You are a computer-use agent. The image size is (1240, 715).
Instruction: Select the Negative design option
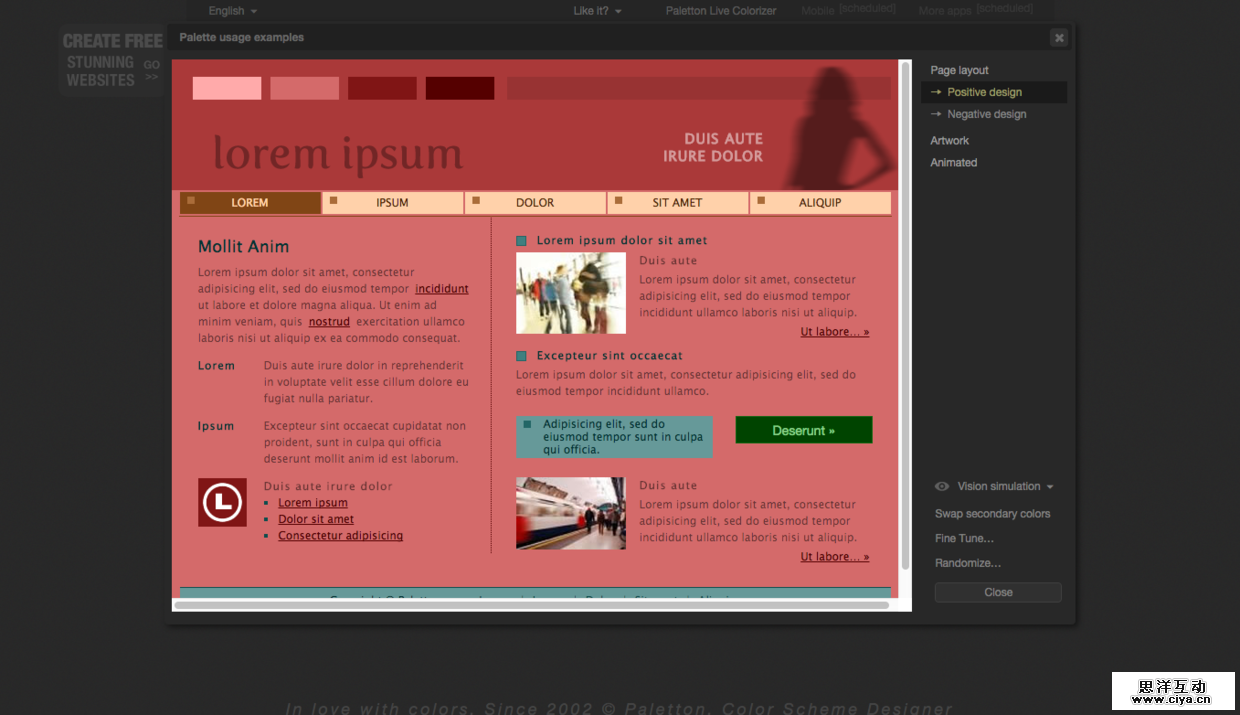(986, 114)
